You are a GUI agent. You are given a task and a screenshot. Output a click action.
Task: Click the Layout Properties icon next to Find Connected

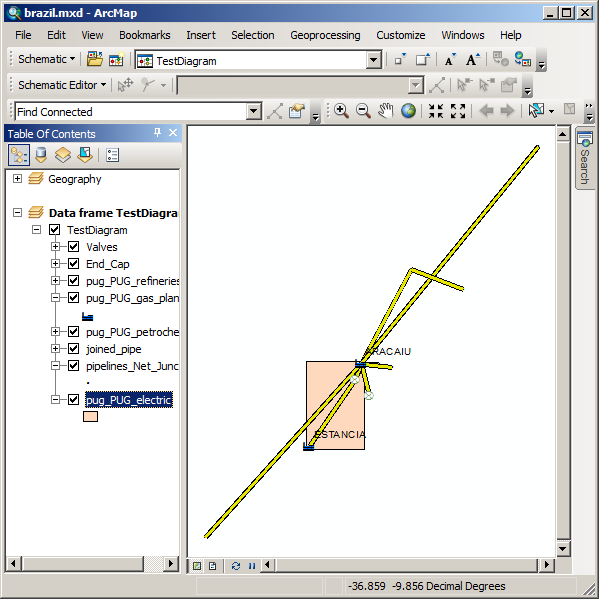coord(297,111)
